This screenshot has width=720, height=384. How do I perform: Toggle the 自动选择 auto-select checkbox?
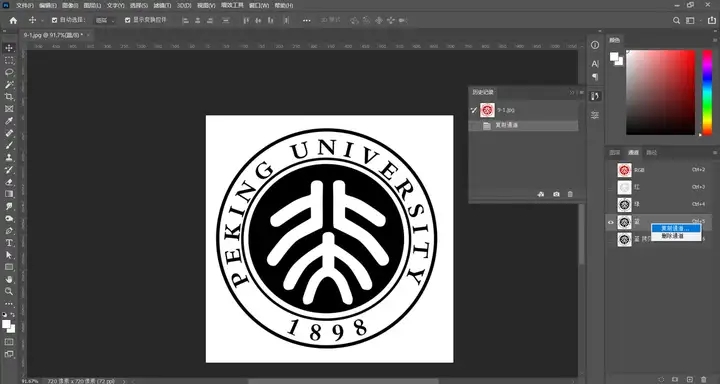point(55,20)
